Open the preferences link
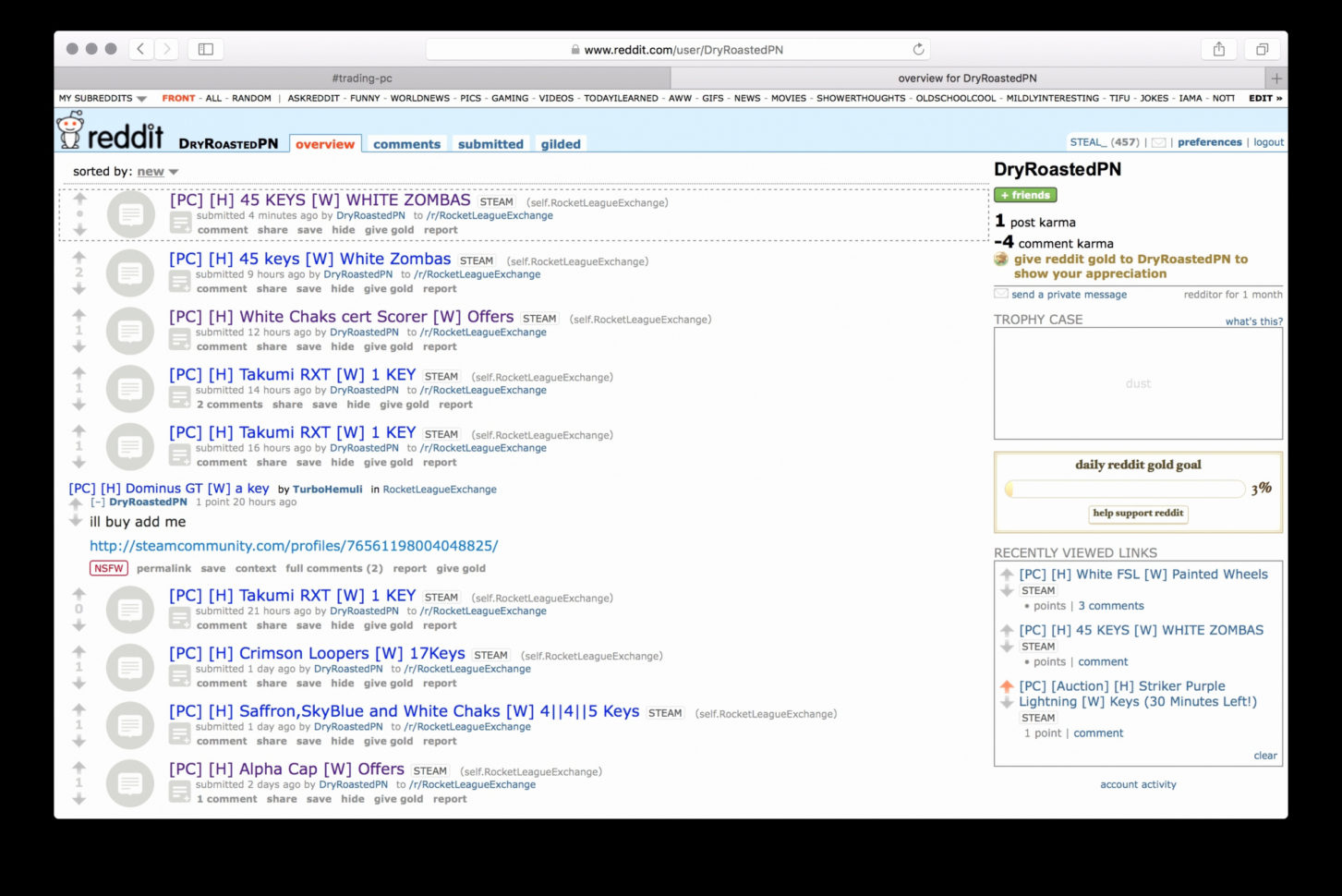The width and height of the screenshot is (1342, 896). click(x=1209, y=142)
